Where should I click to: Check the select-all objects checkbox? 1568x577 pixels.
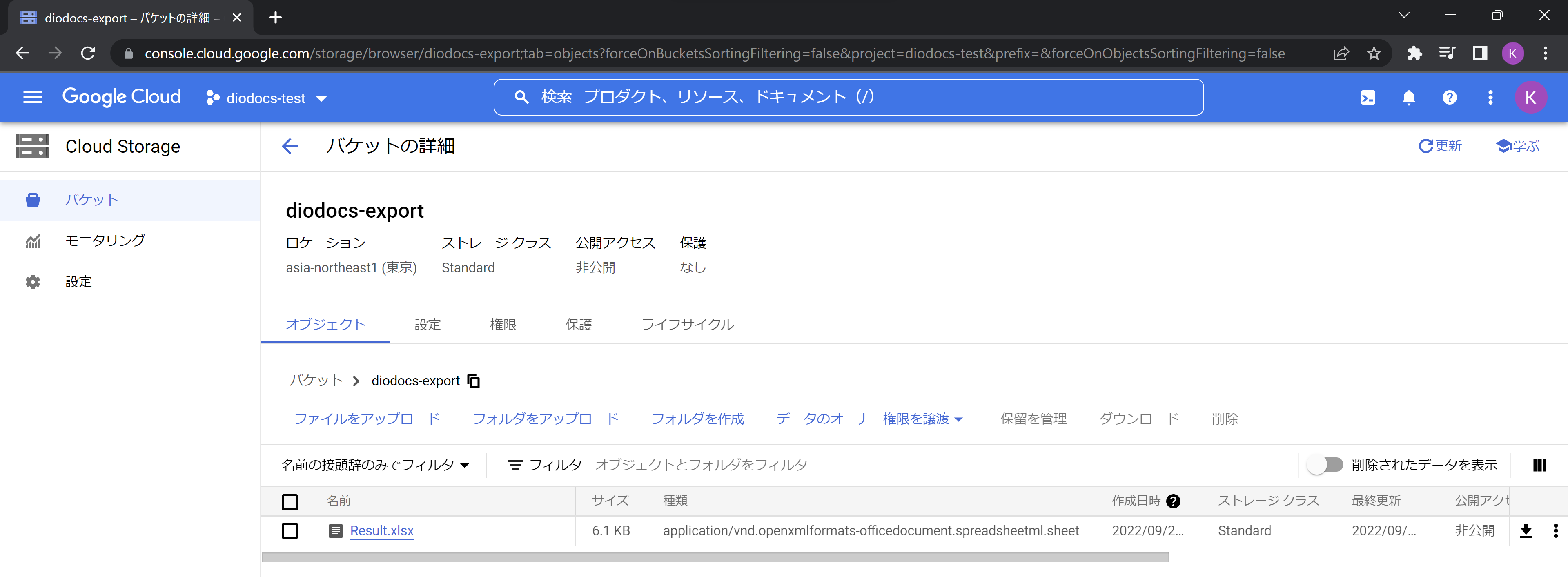point(290,501)
